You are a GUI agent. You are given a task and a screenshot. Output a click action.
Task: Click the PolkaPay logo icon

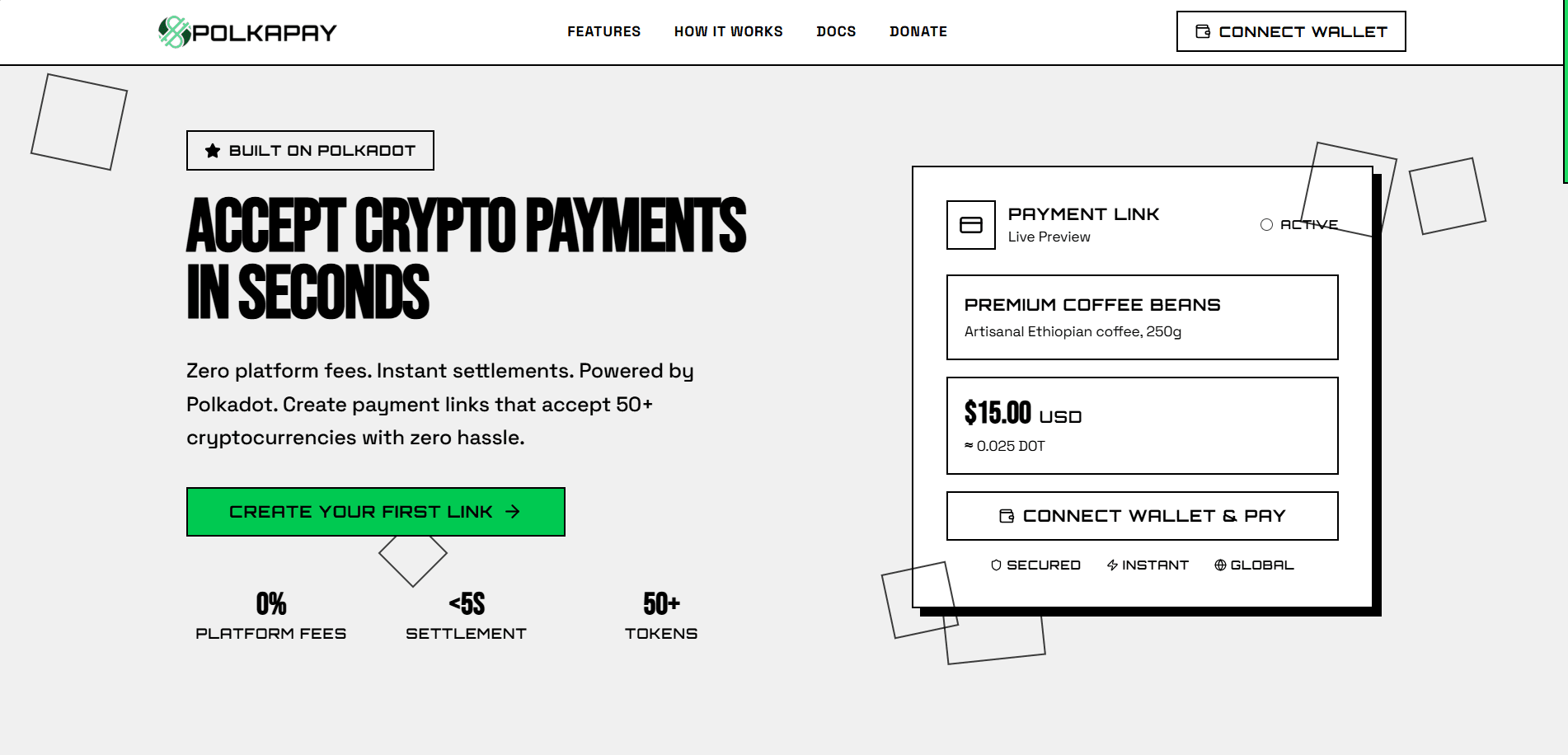174,32
